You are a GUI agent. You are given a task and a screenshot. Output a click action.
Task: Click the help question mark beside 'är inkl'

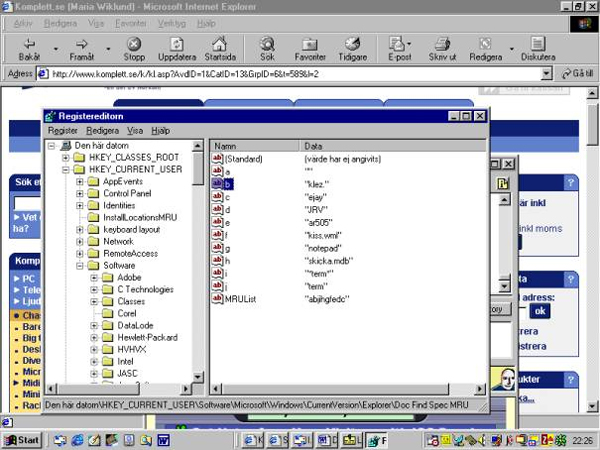(x=571, y=183)
